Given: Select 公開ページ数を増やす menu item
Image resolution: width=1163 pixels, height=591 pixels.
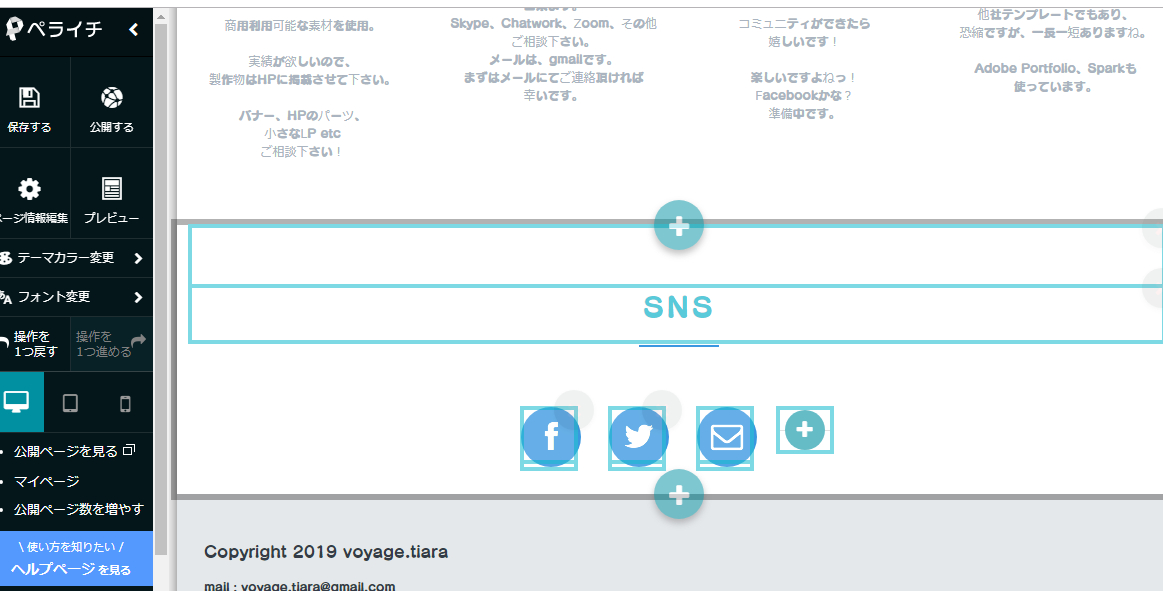Looking at the screenshot, I should coord(78,509).
